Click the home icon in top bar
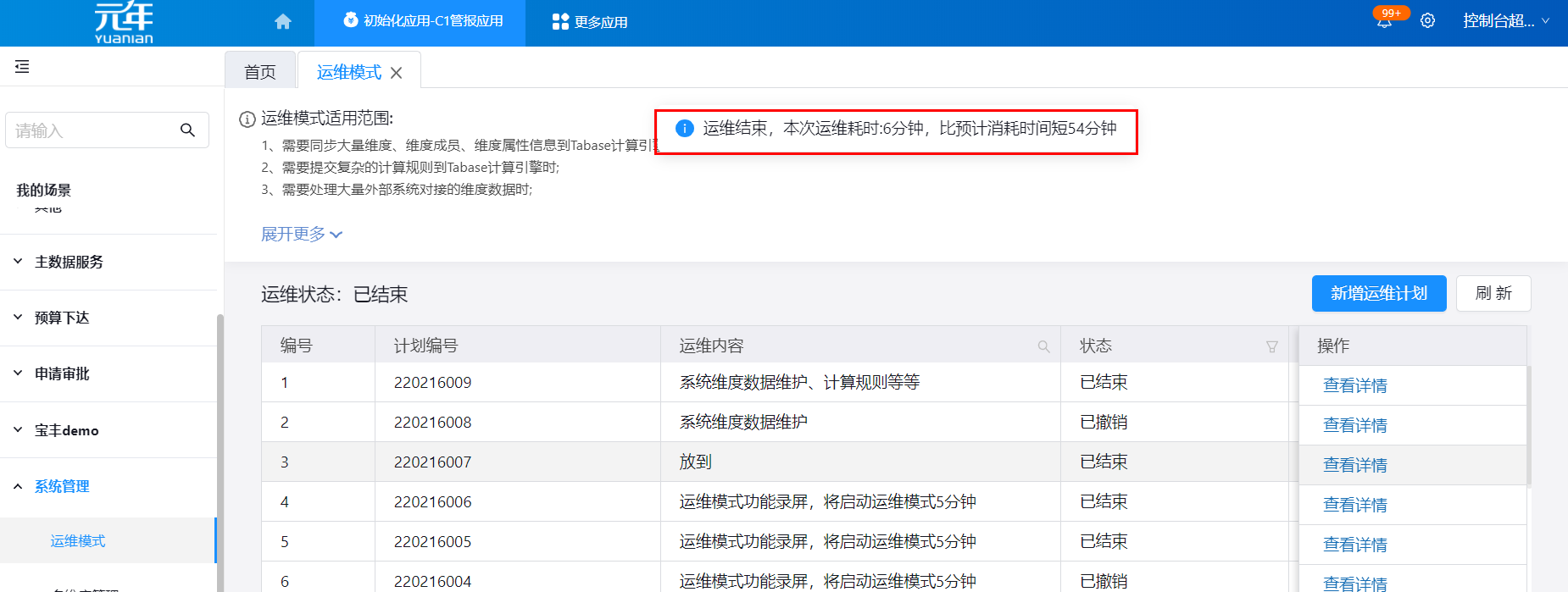 point(283,21)
